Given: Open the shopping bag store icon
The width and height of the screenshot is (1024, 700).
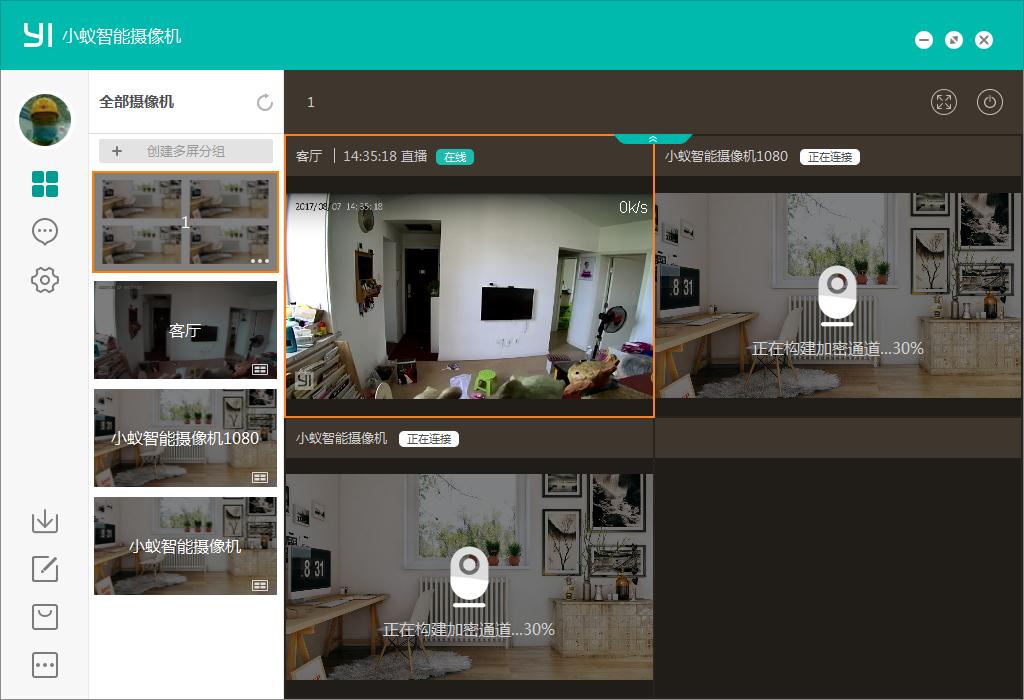Looking at the screenshot, I should [x=45, y=617].
